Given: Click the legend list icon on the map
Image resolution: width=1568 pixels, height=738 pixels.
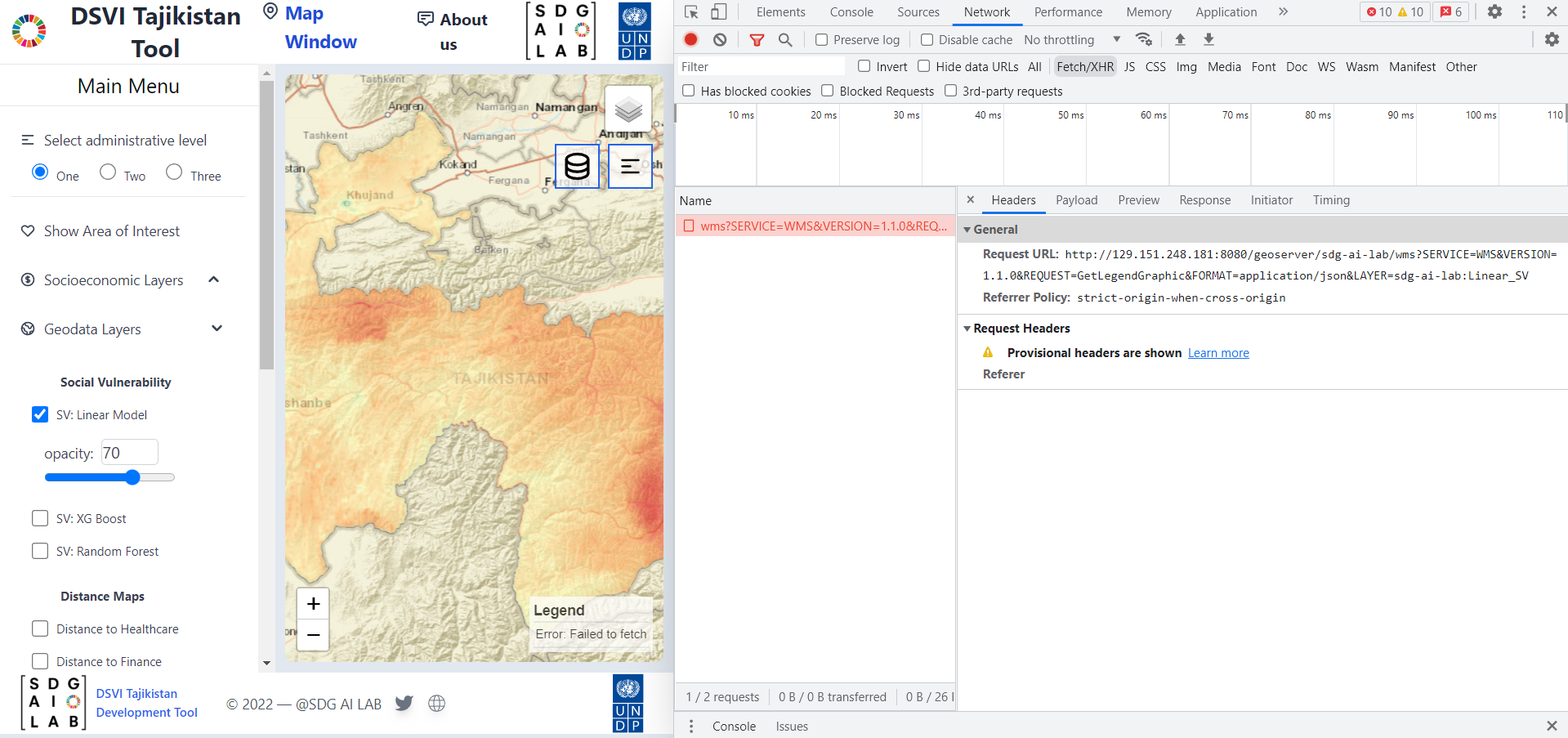Looking at the screenshot, I should pyautogui.click(x=630, y=166).
